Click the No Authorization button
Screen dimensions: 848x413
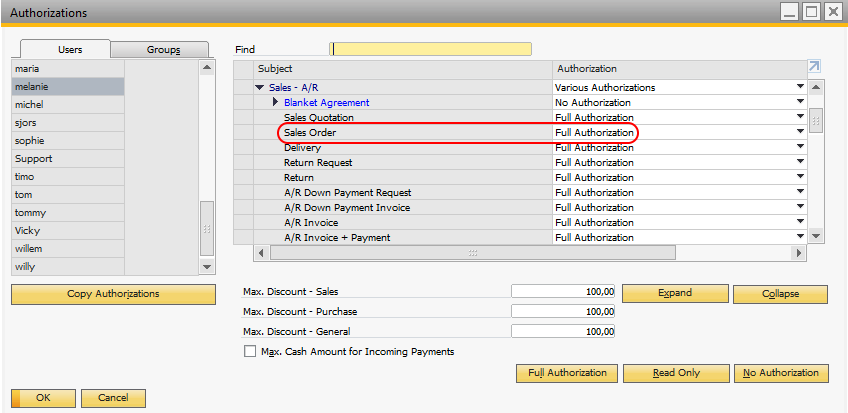click(x=781, y=373)
